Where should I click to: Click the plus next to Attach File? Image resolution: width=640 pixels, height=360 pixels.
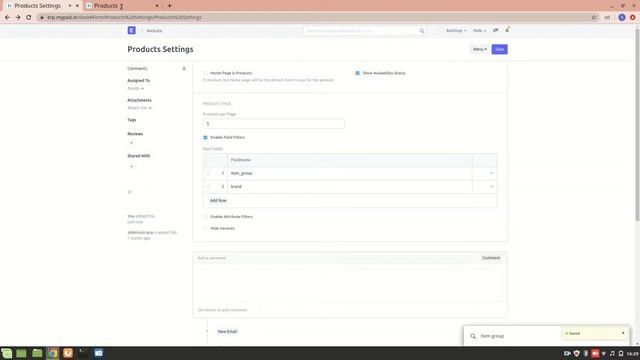tap(150, 108)
